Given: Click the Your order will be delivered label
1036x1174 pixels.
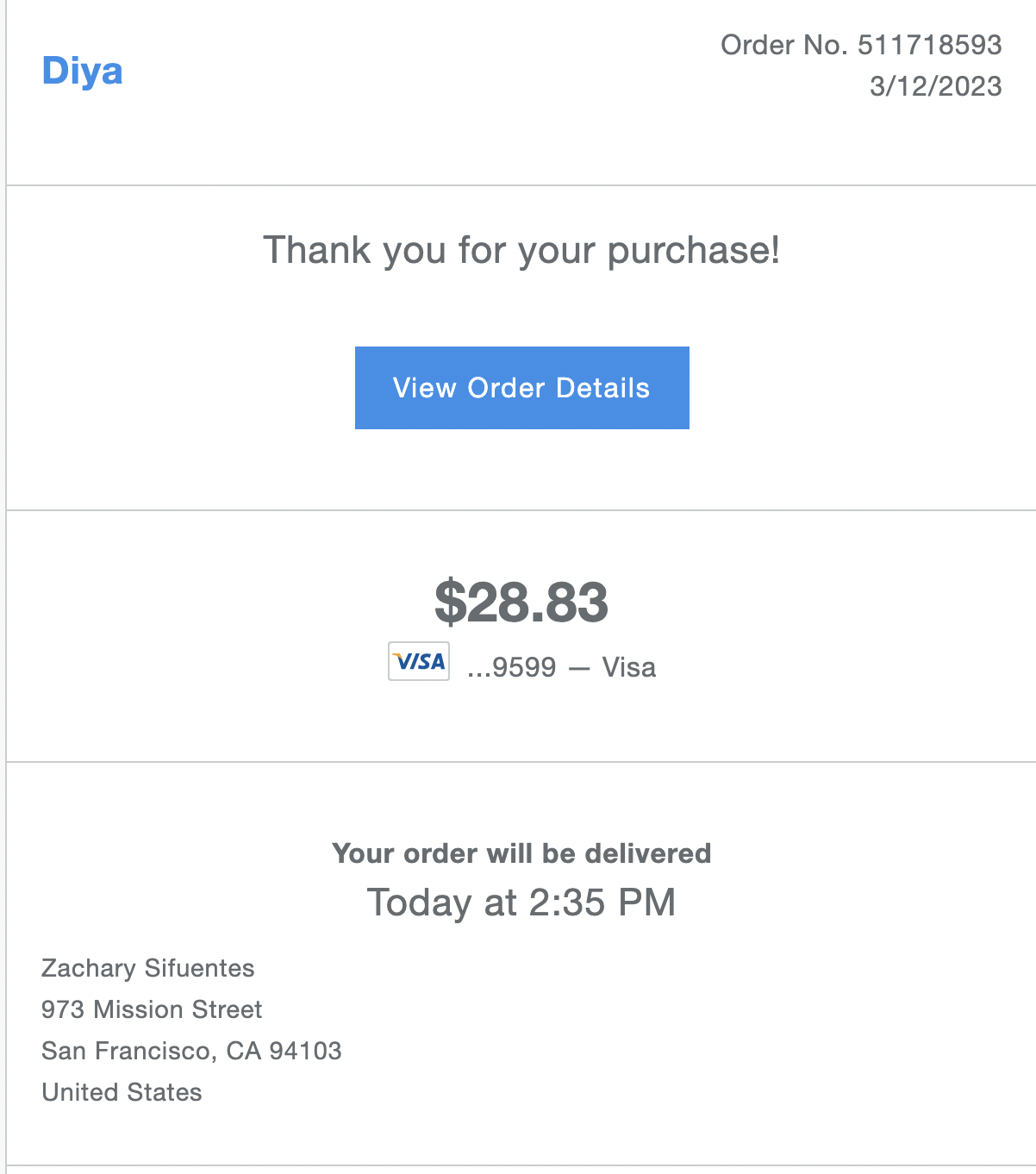Looking at the screenshot, I should coord(521,853).
